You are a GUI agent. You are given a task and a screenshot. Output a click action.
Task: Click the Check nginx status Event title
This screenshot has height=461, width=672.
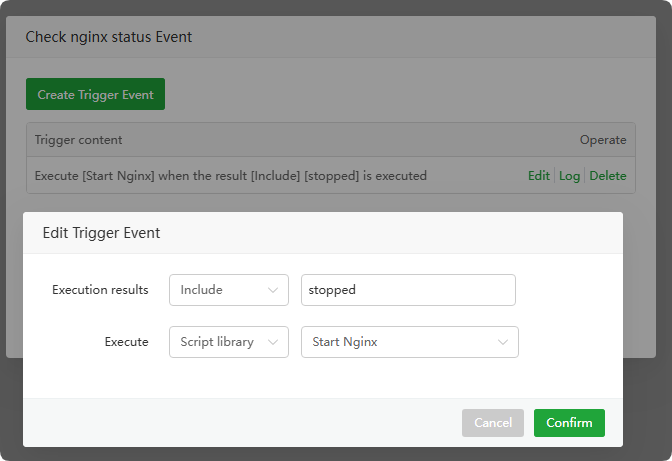[x=108, y=37]
